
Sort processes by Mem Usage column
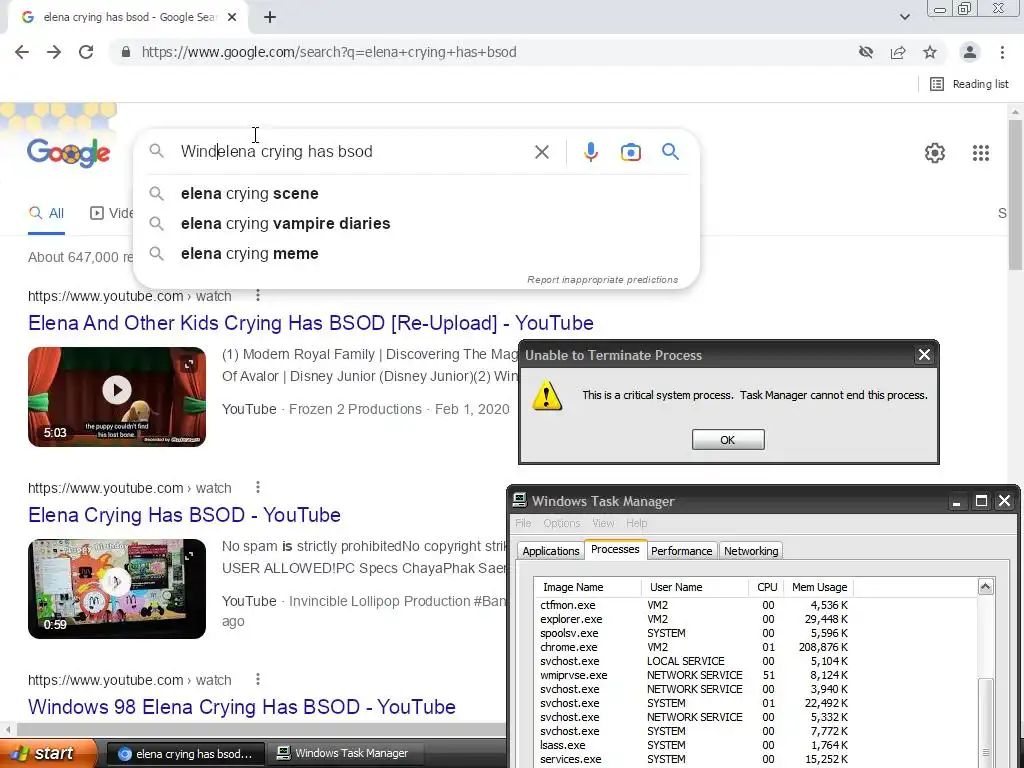pos(819,587)
